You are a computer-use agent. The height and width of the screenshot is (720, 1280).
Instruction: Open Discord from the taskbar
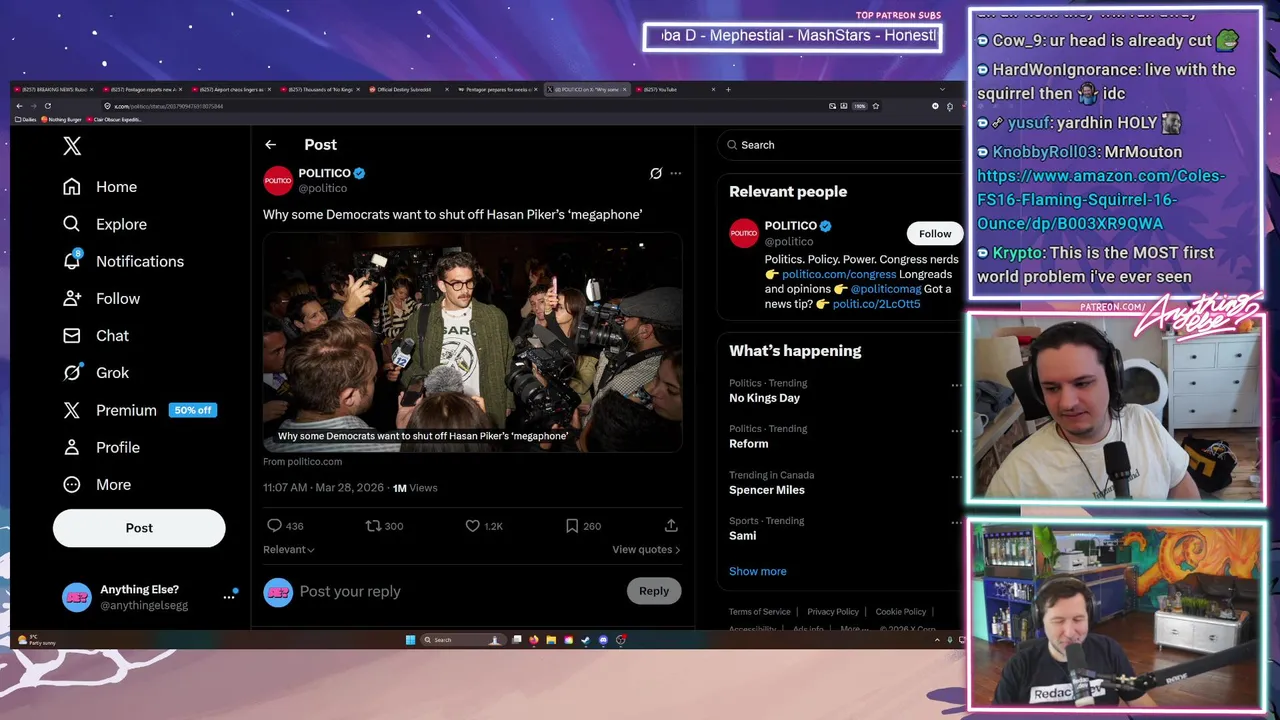[x=603, y=640]
